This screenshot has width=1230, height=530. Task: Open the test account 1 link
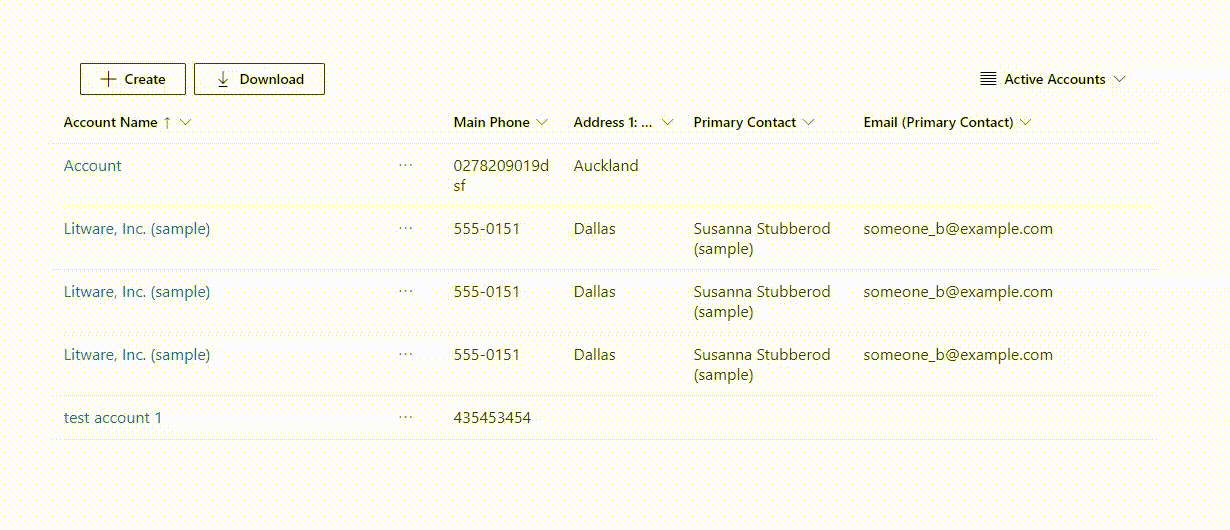point(113,418)
